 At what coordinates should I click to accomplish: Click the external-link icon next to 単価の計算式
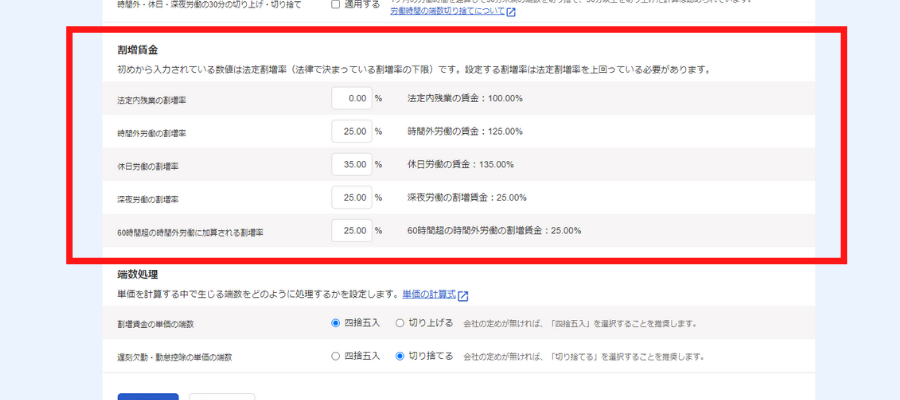point(463,296)
